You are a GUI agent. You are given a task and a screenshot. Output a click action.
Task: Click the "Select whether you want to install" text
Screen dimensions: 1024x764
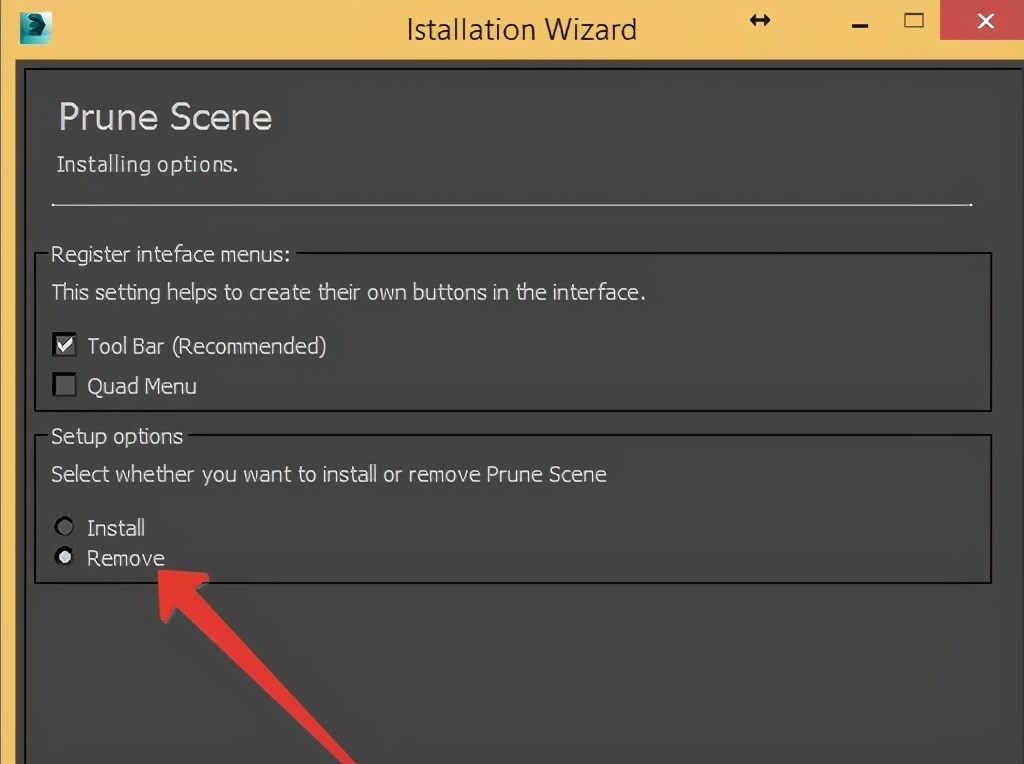[328, 473]
